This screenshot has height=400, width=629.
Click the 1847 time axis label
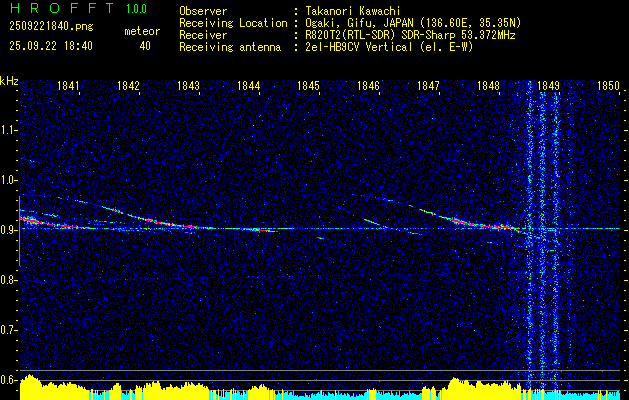428,85
